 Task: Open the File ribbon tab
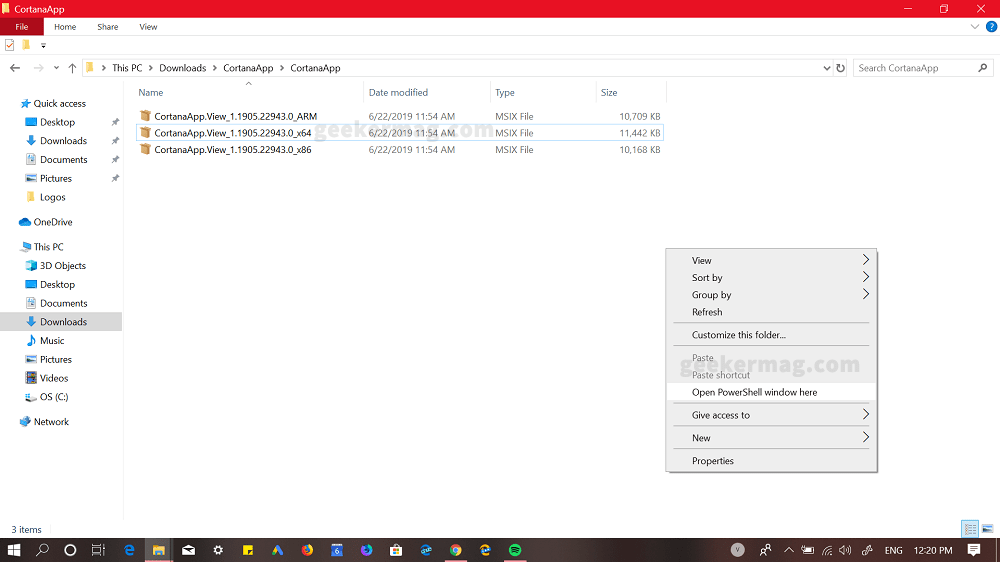22,27
